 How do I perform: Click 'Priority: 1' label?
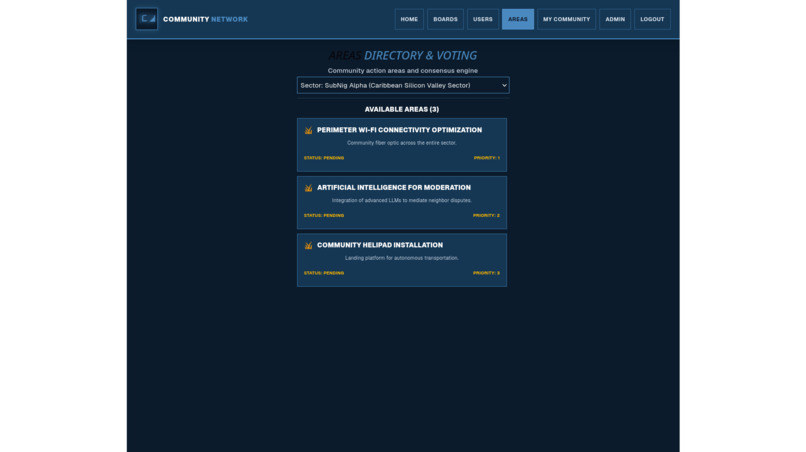point(487,158)
